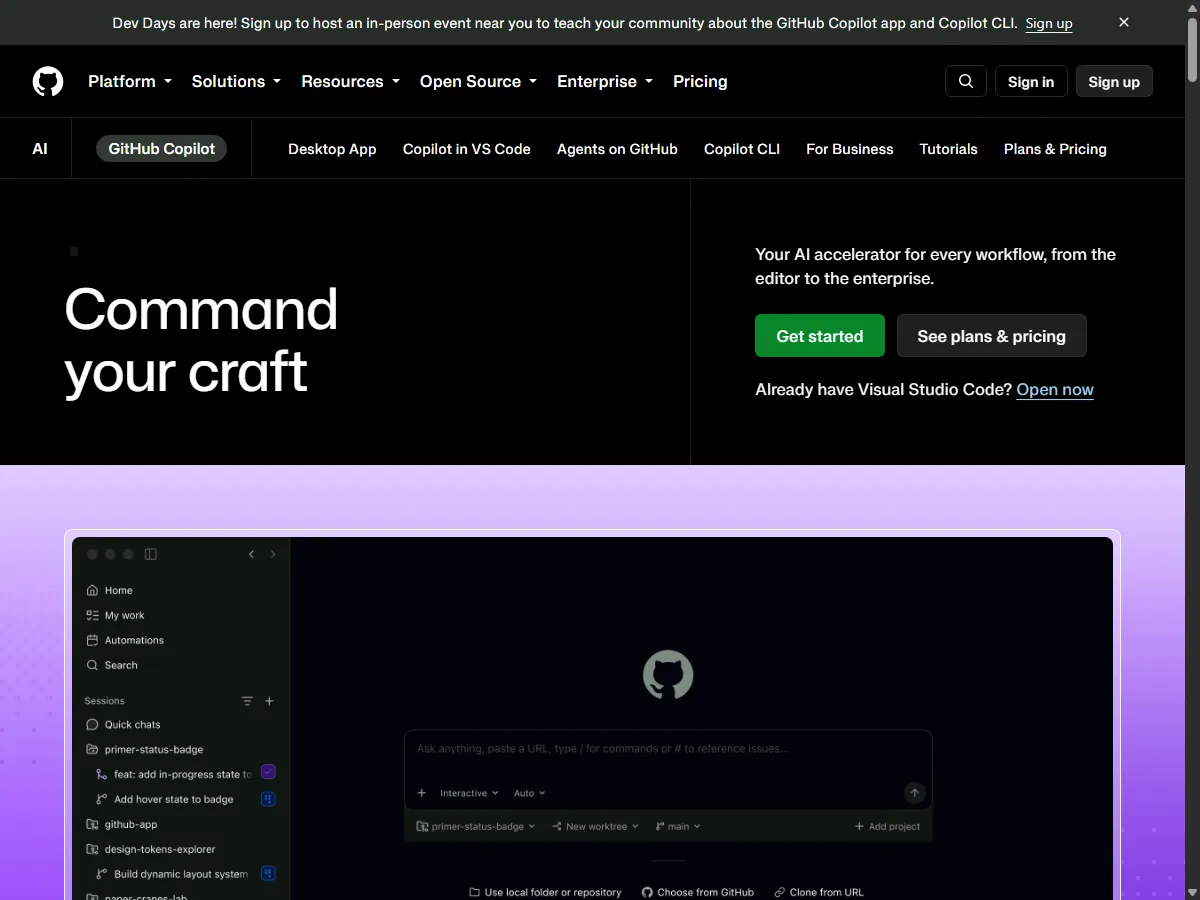This screenshot has height=900, width=1200.
Task: Click the design-tokens-explorer folder icon
Action: click(92, 849)
